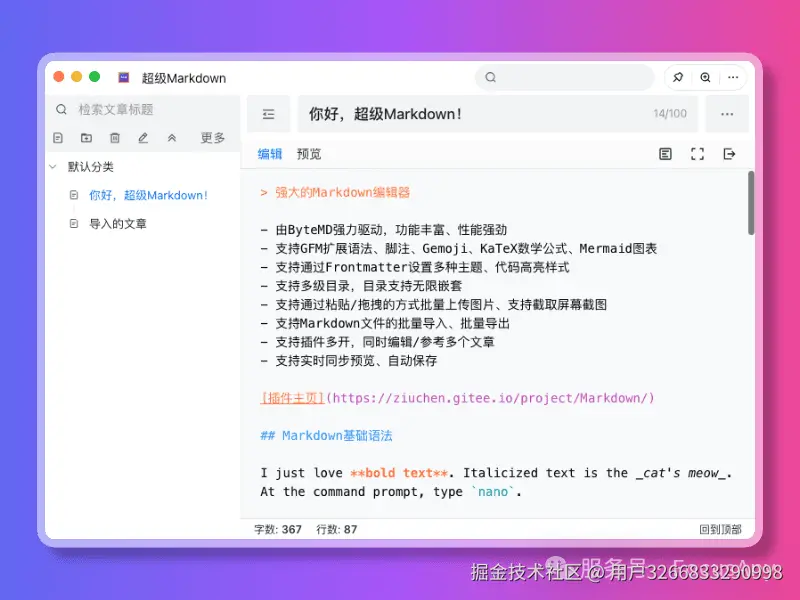This screenshot has width=800, height=600.
Task: Open the 导入的文章 article
Action: [118, 223]
